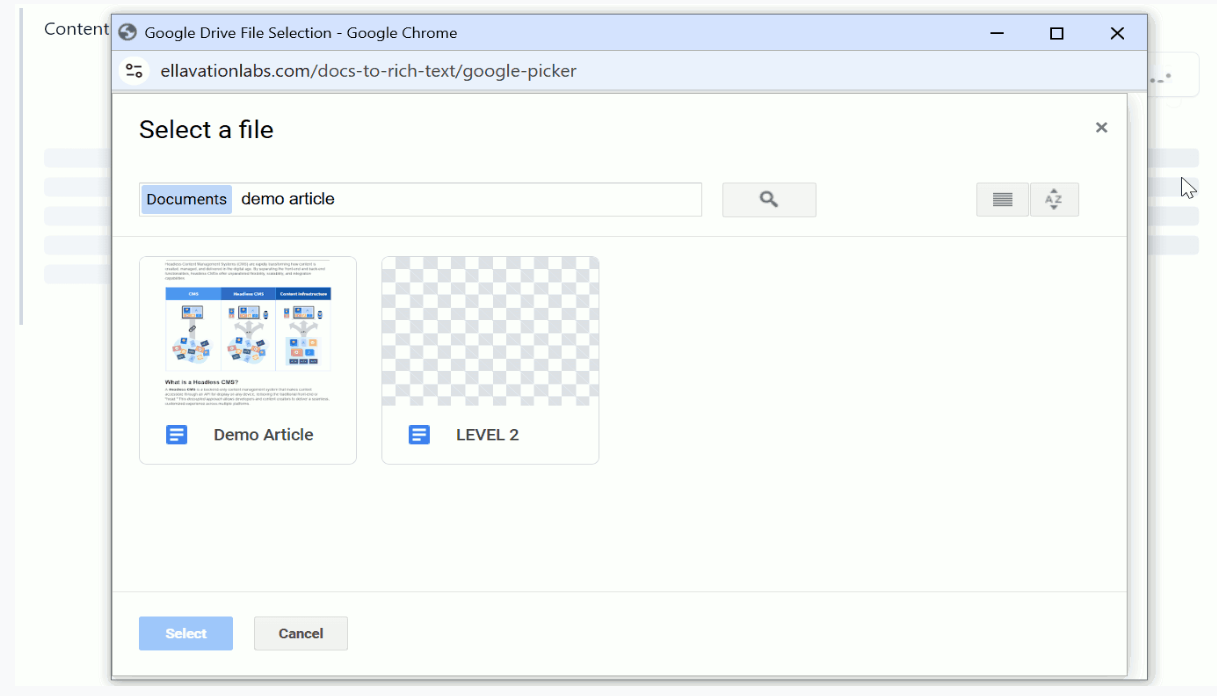The image size is (1217, 696).
Task: Maximize the Google Drive File Selection window
Action: point(1056,33)
